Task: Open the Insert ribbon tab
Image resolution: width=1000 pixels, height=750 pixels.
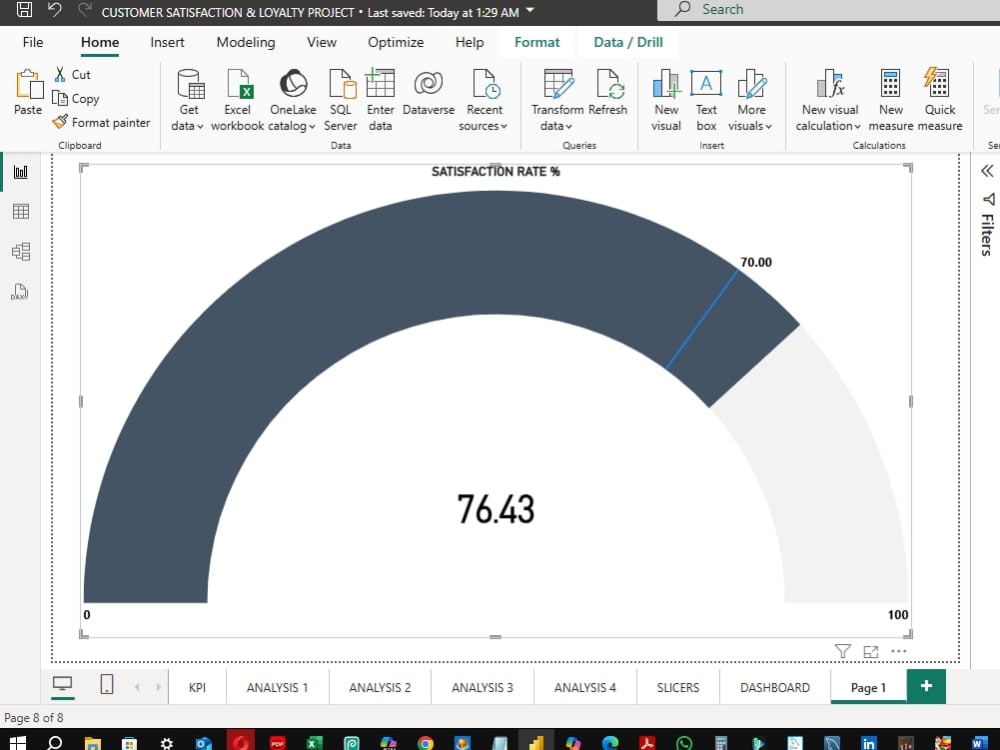Action: tap(167, 42)
